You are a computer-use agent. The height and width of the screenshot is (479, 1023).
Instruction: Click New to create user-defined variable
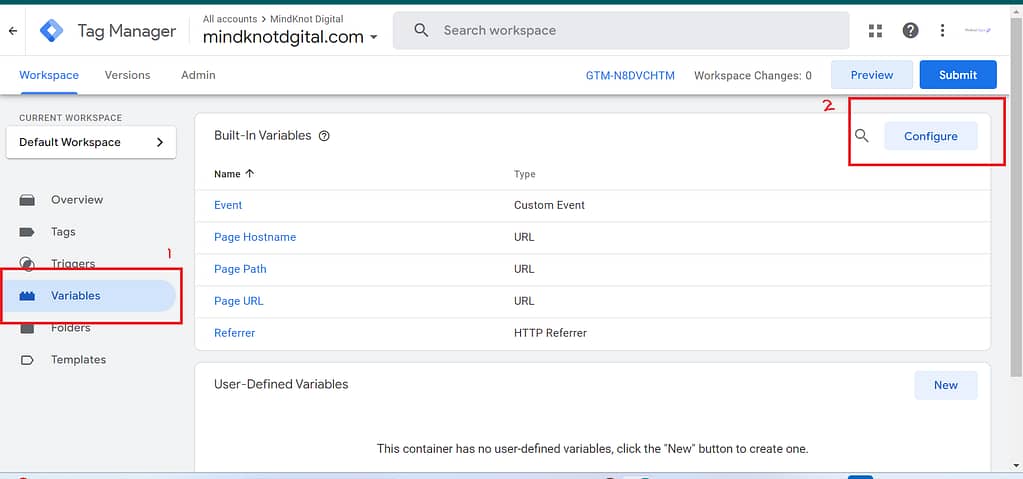[945, 385]
